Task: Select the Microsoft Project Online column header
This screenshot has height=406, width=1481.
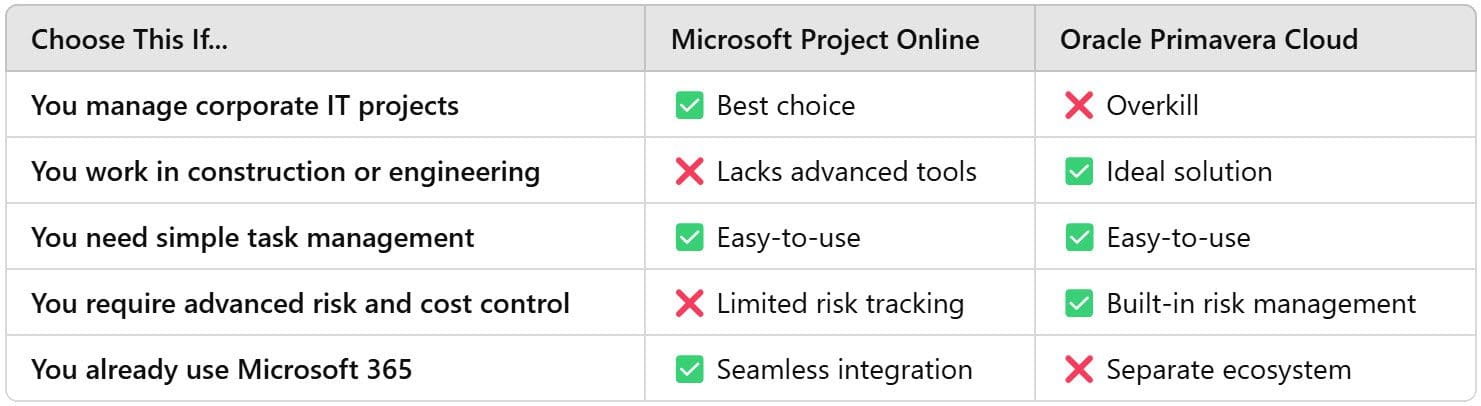Action: coord(825,39)
